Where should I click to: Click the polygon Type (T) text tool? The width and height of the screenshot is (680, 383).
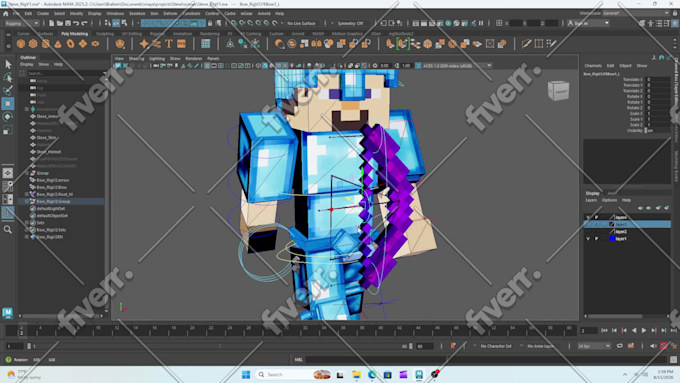click(x=169, y=43)
